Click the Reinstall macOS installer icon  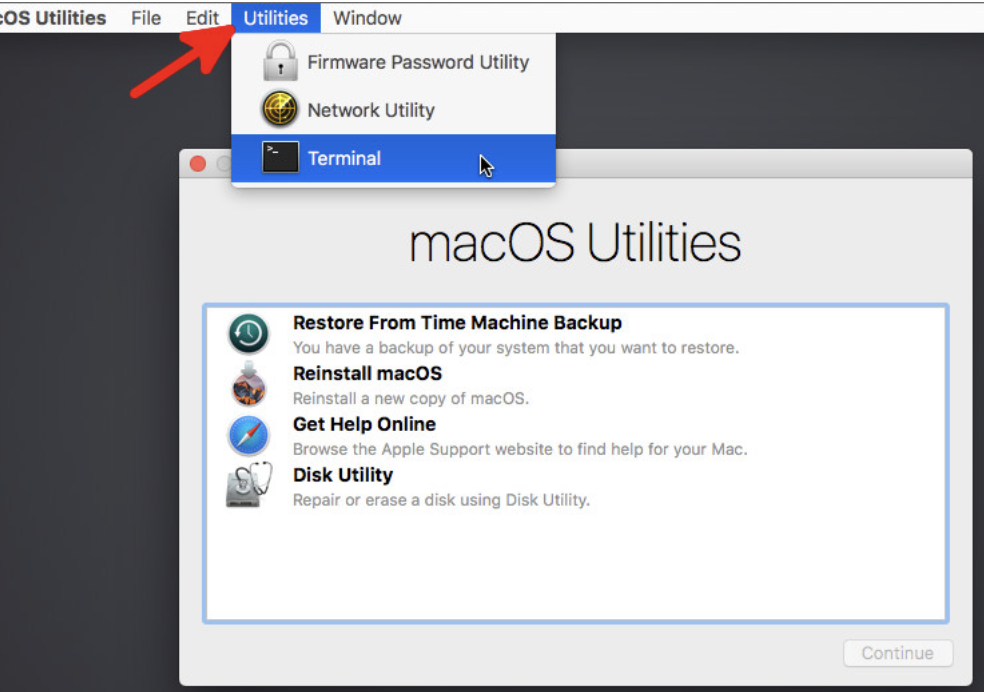(249, 384)
